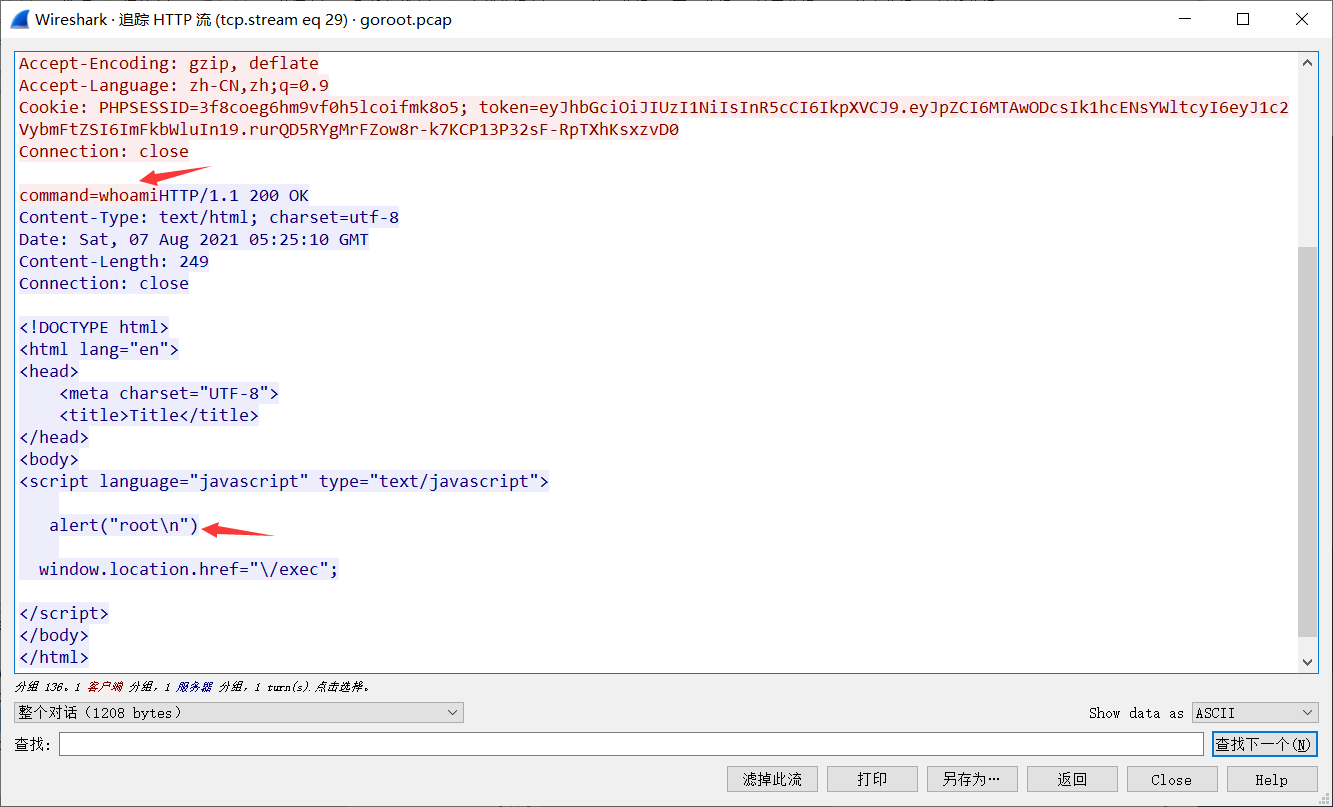The image size is (1333, 807).
Task: Click the Find Next (查找下一个) button
Action: (x=1264, y=744)
